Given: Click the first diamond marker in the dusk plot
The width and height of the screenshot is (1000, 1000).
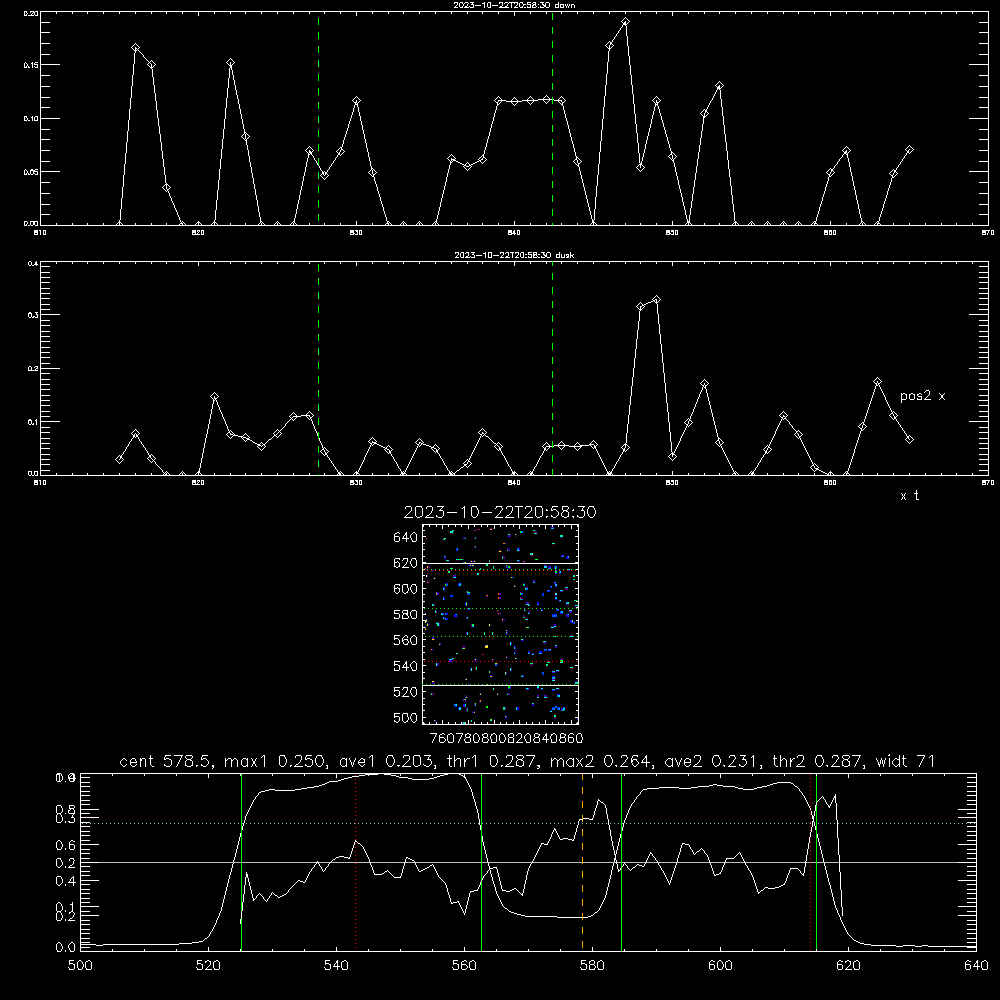Looking at the screenshot, I should pyautogui.click(x=119, y=459).
